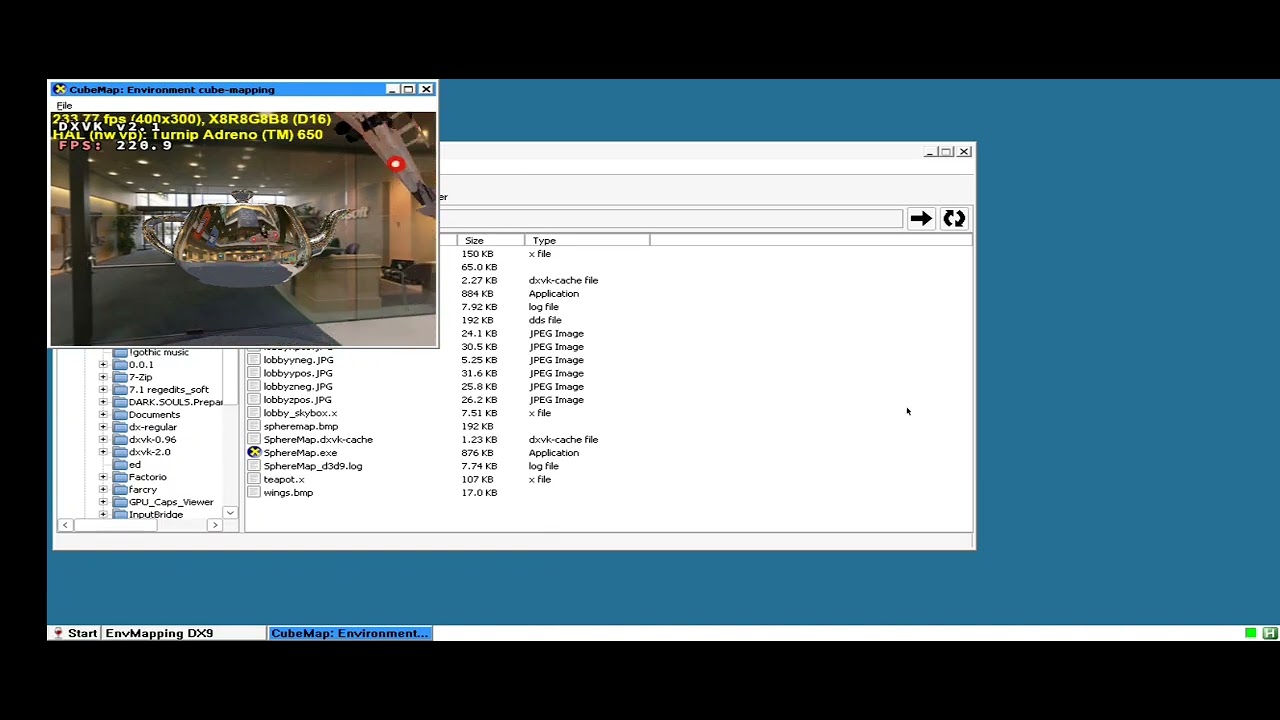Click the spheremap.bmp file icon
Viewport: 1280px width, 720px height.
pos(254,426)
